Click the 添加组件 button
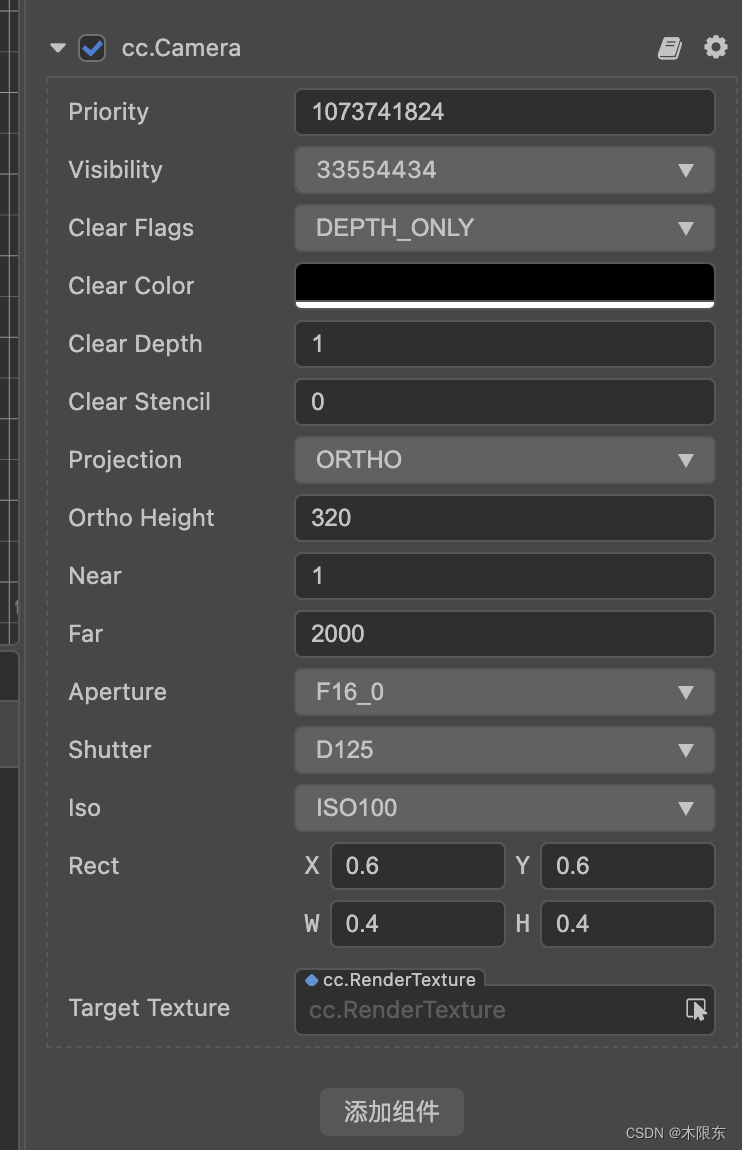Image resolution: width=742 pixels, height=1150 pixels. pos(391,1112)
